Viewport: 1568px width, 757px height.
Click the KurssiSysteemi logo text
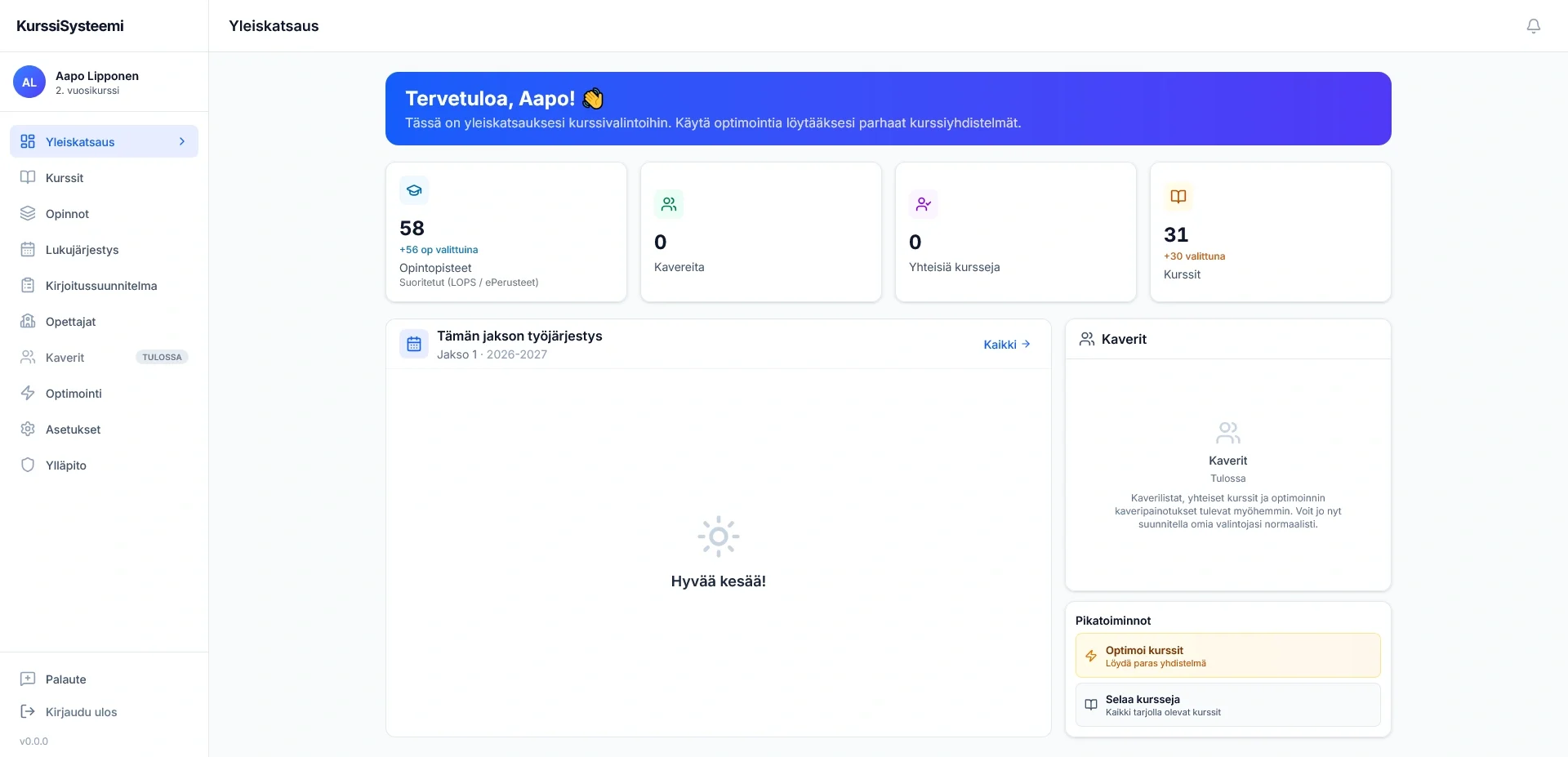point(70,25)
